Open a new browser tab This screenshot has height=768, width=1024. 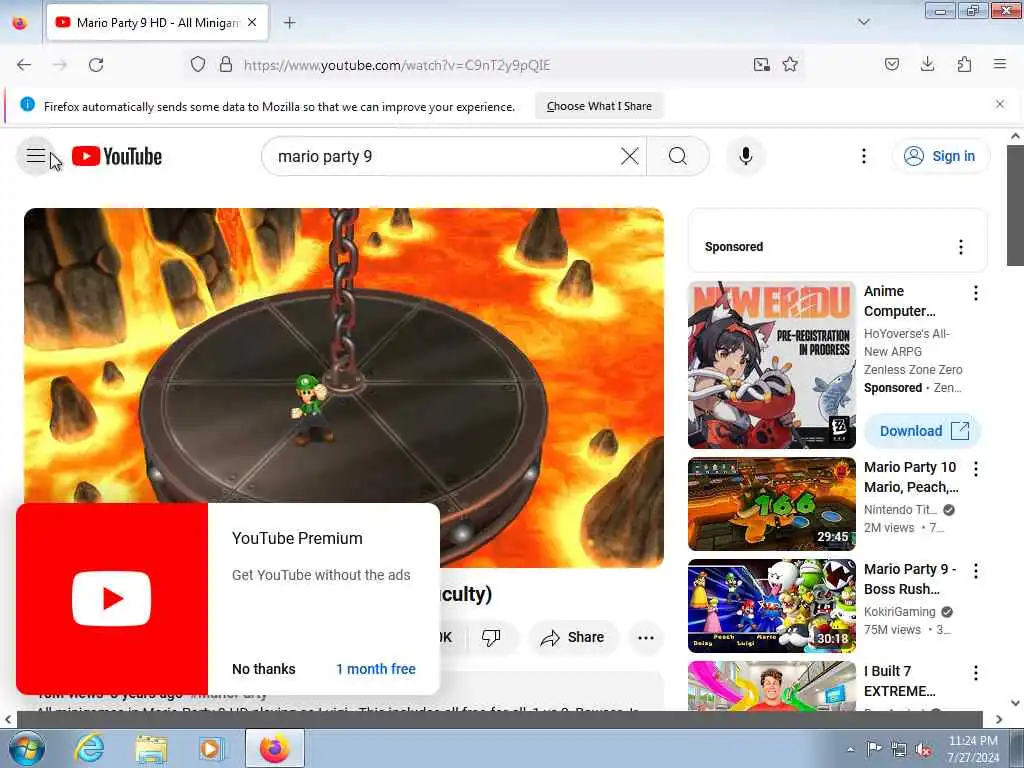coord(289,23)
